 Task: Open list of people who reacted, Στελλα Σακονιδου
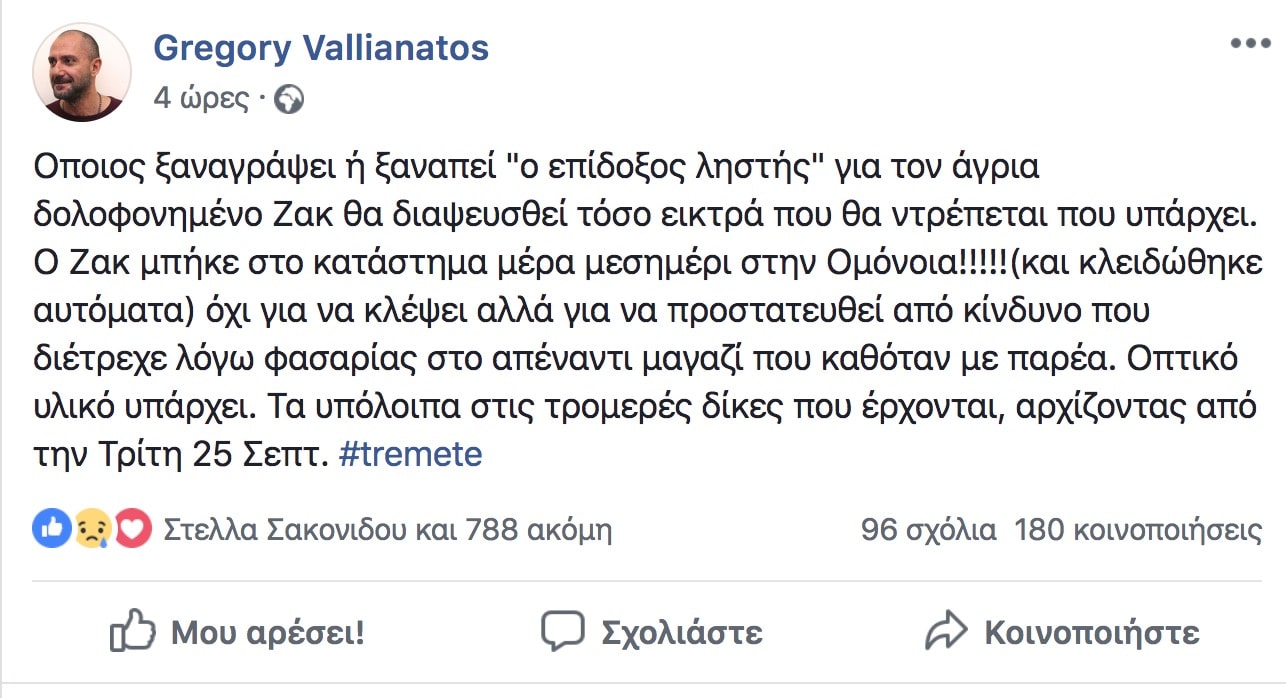pos(387,529)
